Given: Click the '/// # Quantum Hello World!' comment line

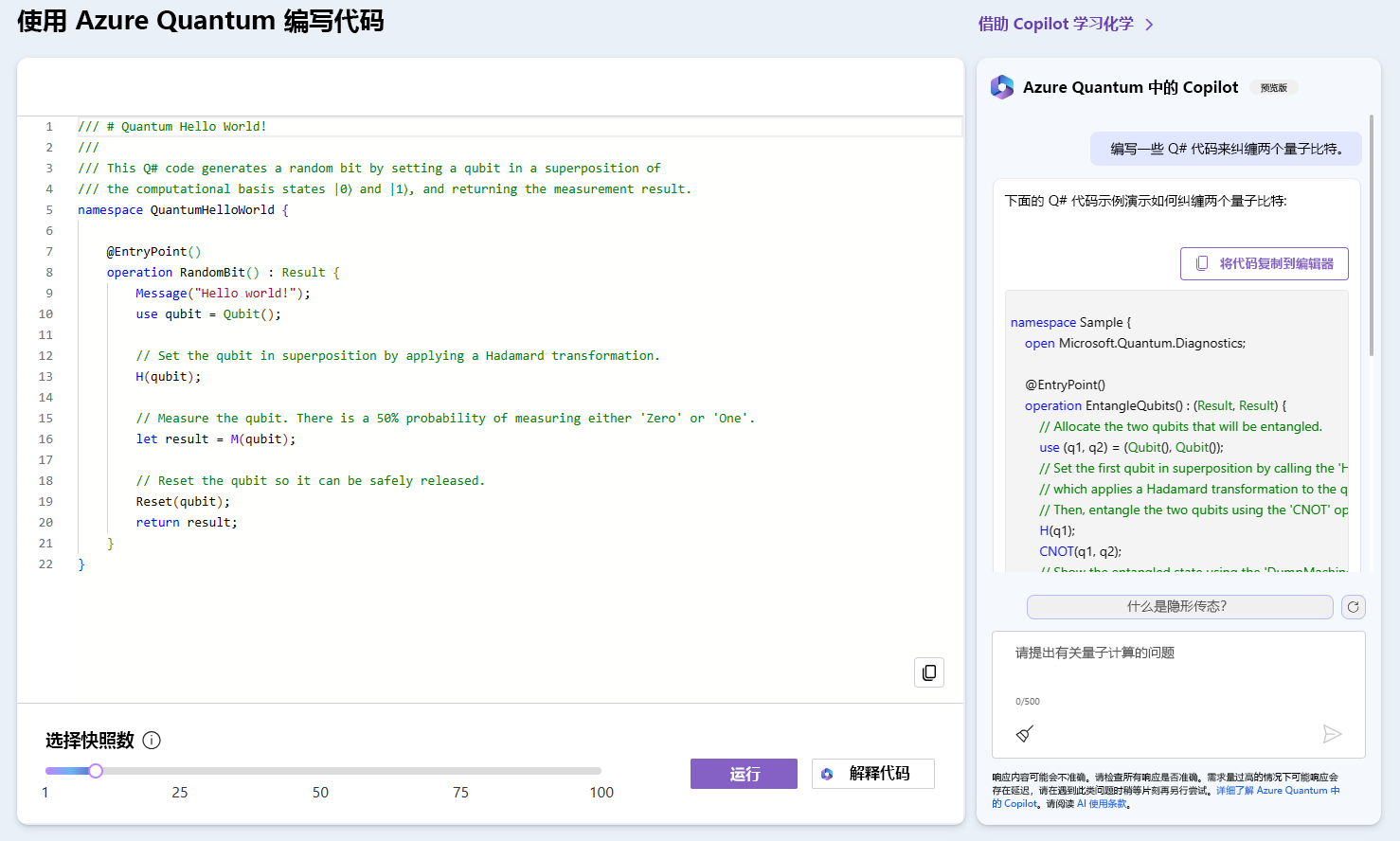Looking at the screenshot, I should point(172,127).
